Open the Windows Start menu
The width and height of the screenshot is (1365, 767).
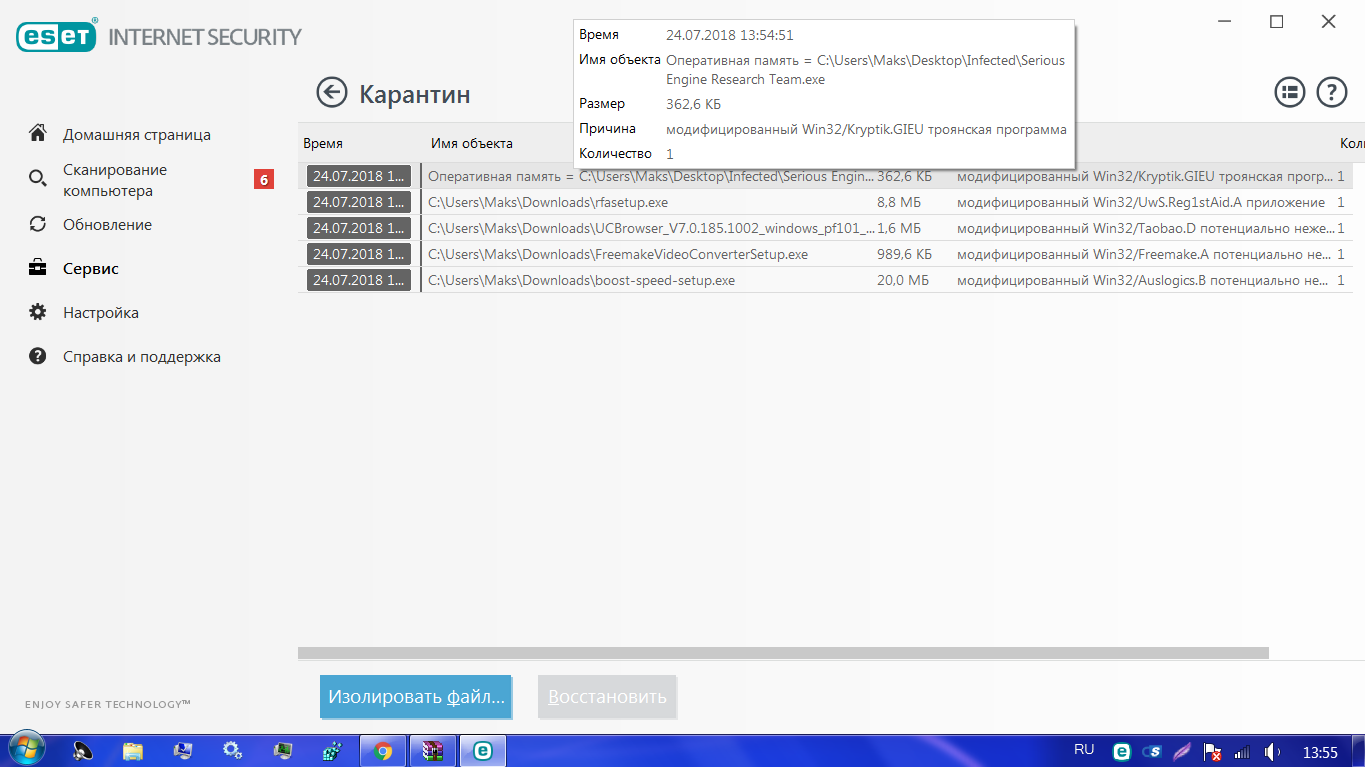[25, 750]
